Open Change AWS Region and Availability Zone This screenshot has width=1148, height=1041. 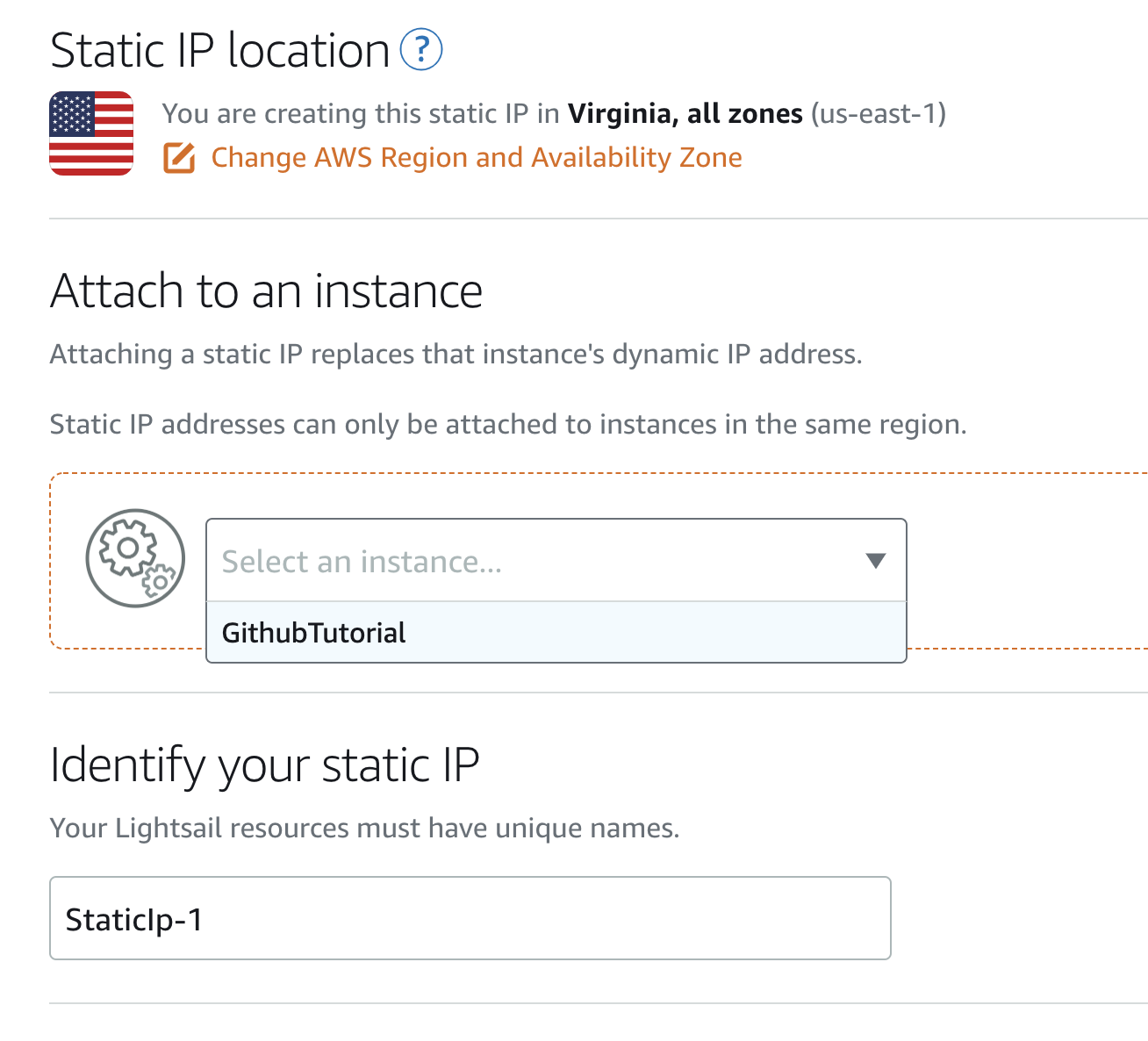pyautogui.click(x=476, y=158)
